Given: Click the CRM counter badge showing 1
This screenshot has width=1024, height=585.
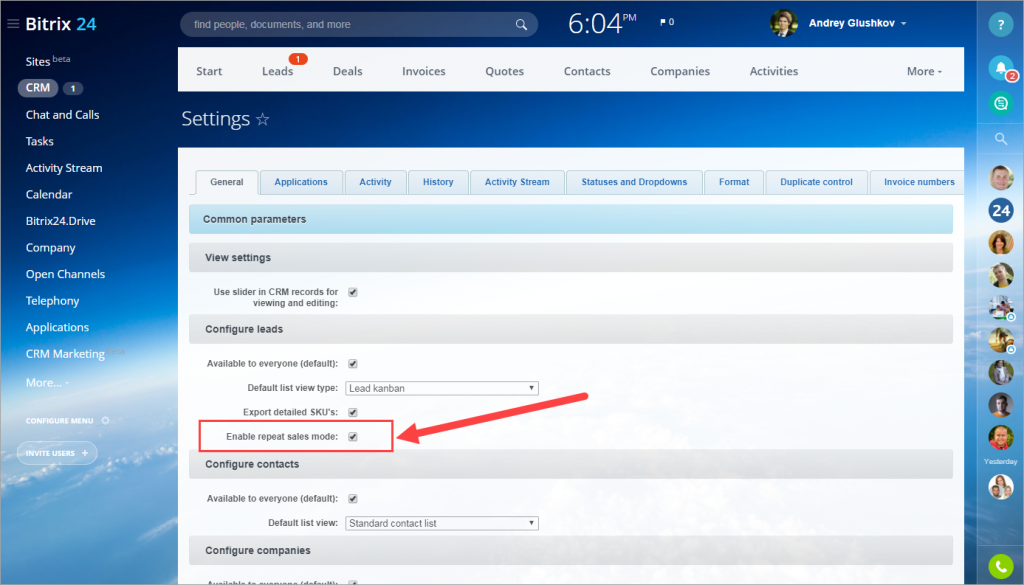Looking at the screenshot, I should (73, 88).
